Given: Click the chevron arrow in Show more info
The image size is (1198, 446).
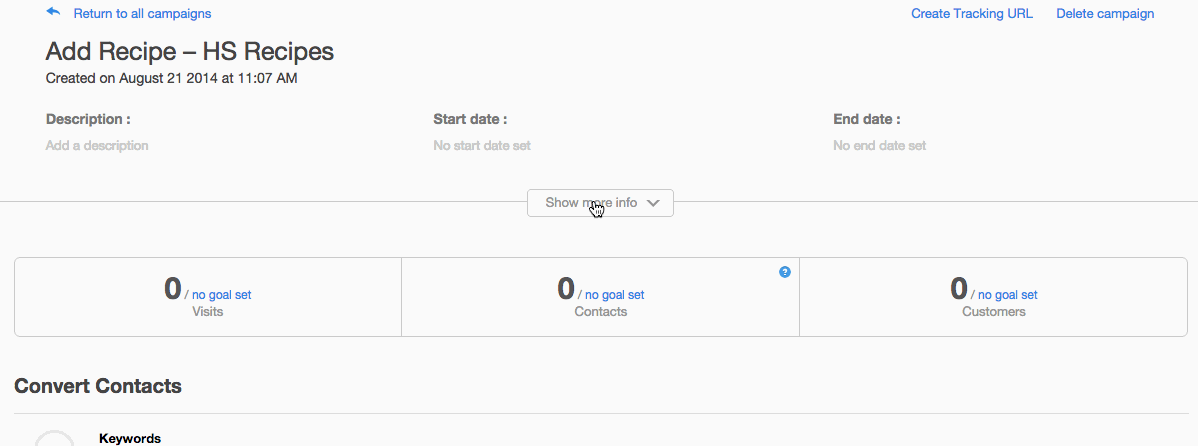Looking at the screenshot, I should (x=652, y=203).
